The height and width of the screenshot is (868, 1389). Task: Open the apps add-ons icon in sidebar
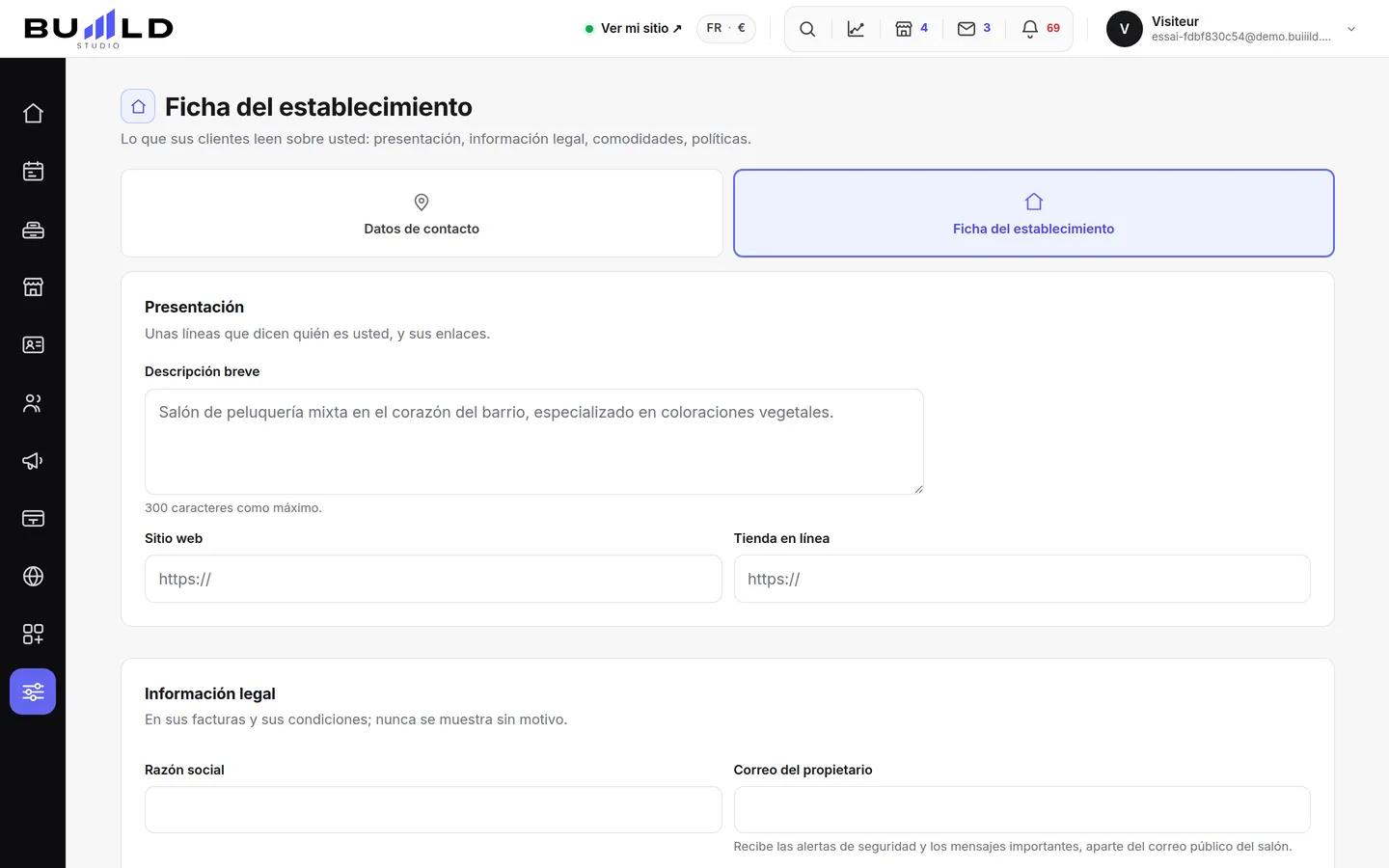pos(33,634)
